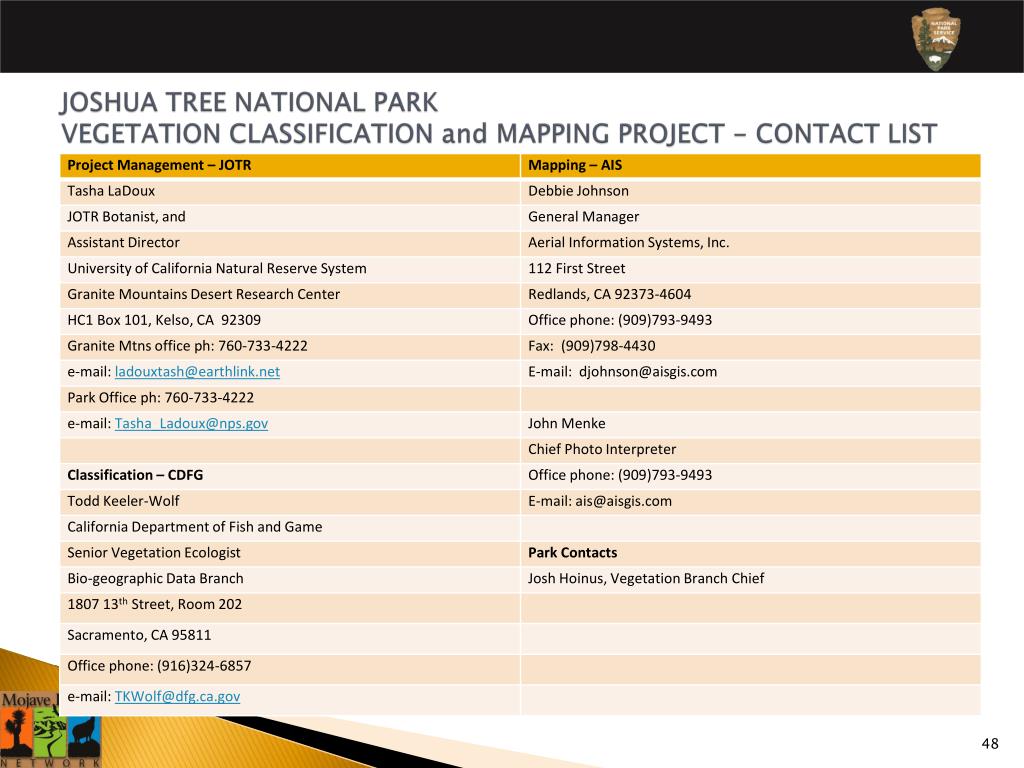Select the 'Tasha LaDoux' name cell
The width and height of the screenshot is (1024, 768).
[290, 191]
